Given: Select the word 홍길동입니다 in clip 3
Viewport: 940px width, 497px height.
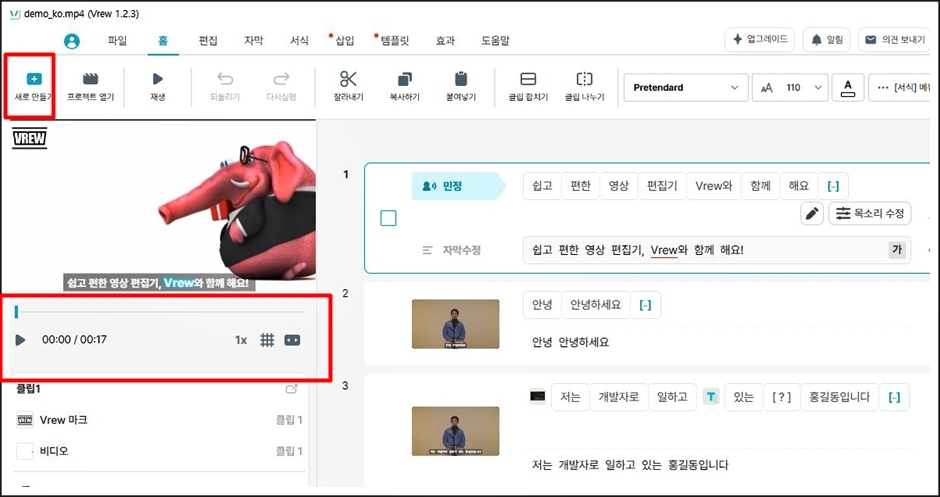Looking at the screenshot, I should [x=839, y=397].
